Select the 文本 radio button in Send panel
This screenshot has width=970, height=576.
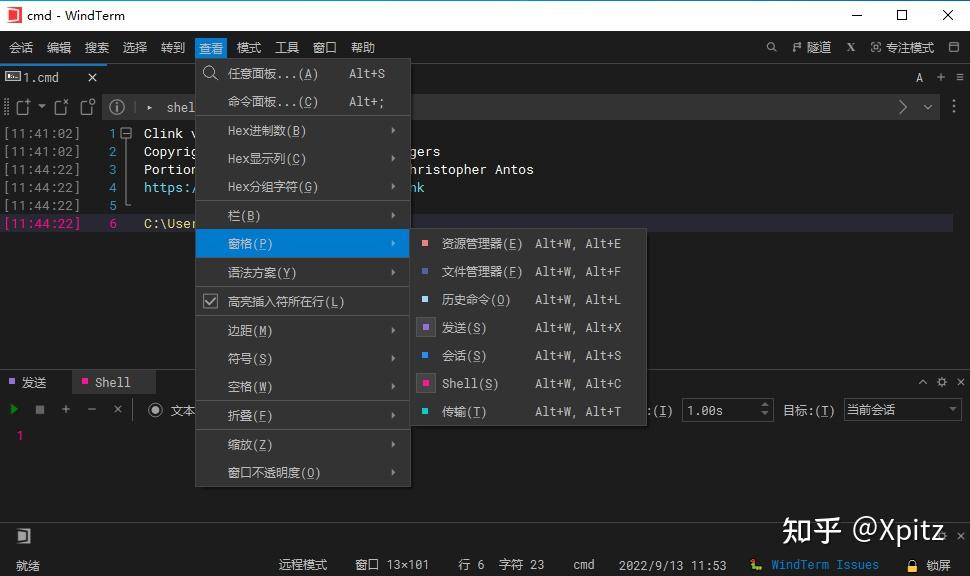pyautogui.click(x=158, y=409)
